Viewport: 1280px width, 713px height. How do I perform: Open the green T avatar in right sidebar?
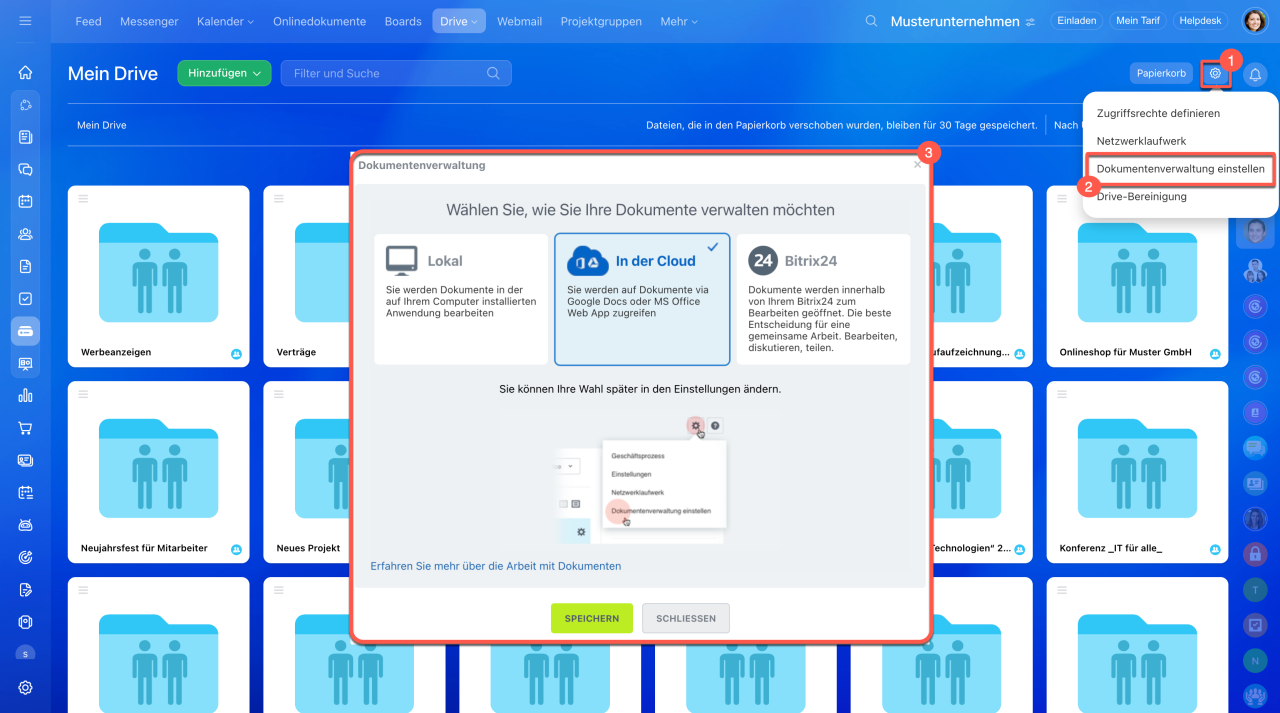click(1254, 589)
